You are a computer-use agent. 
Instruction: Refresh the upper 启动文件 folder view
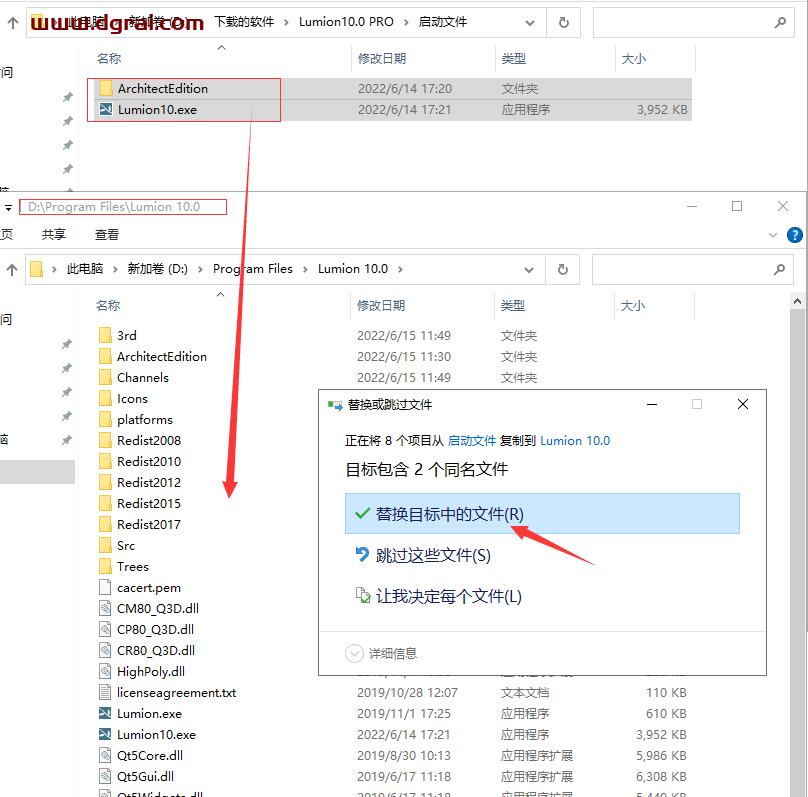click(x=564, y=23)
